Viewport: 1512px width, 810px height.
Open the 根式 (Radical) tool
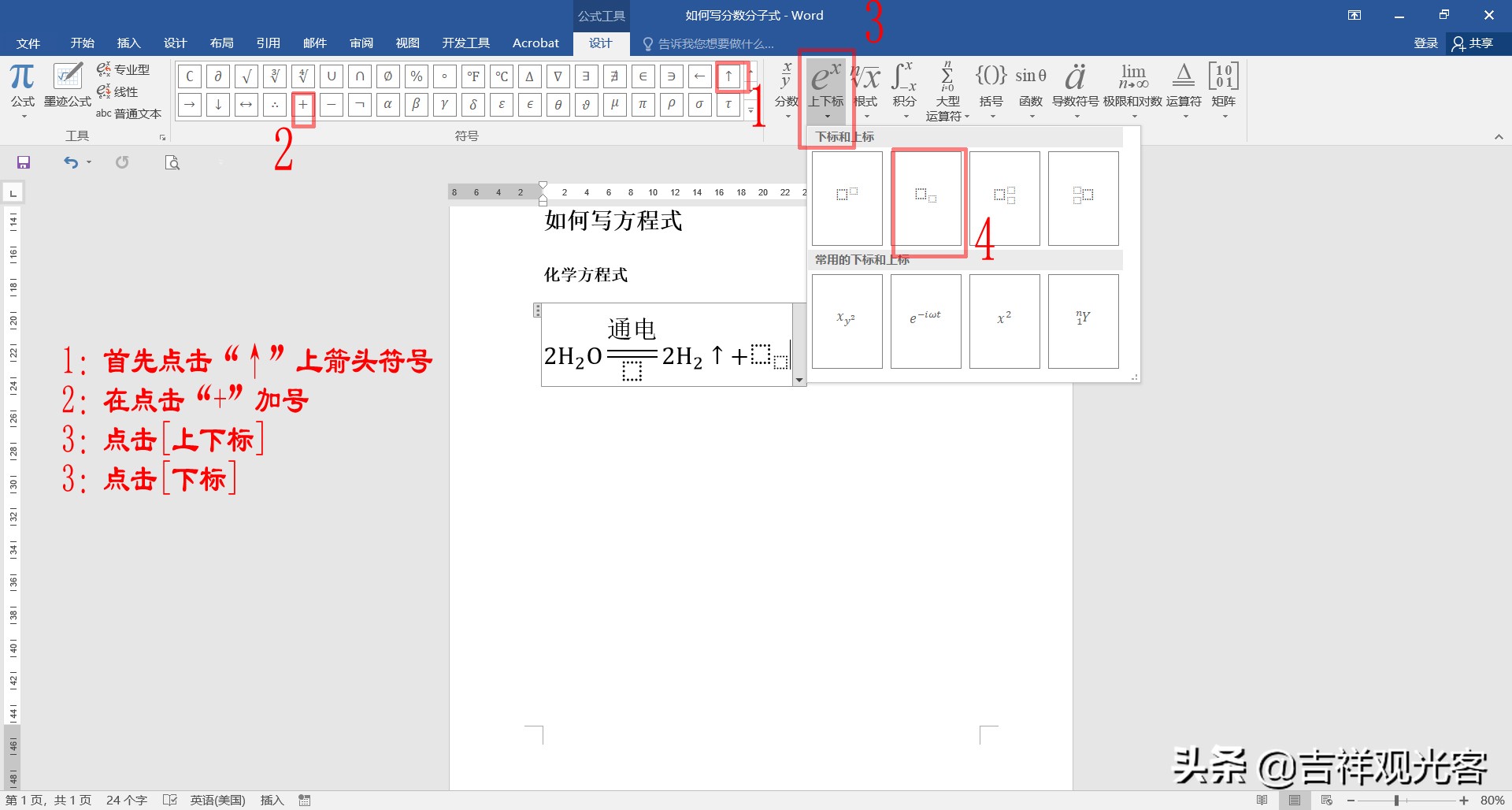865,88
